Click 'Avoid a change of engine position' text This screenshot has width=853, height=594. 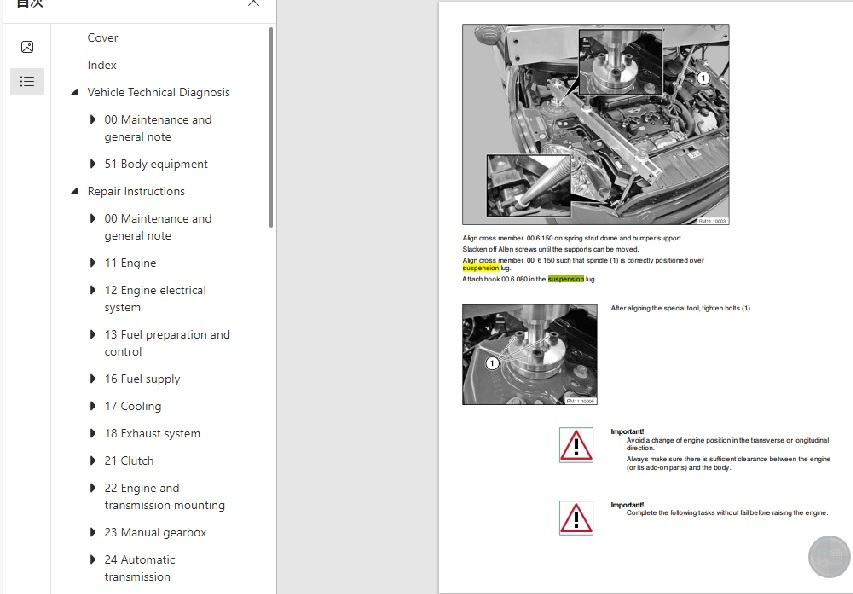(728, 444)
